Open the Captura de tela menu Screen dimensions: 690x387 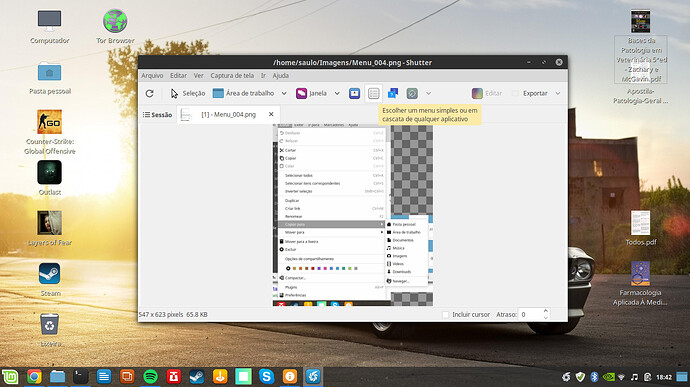click(232, 76)
